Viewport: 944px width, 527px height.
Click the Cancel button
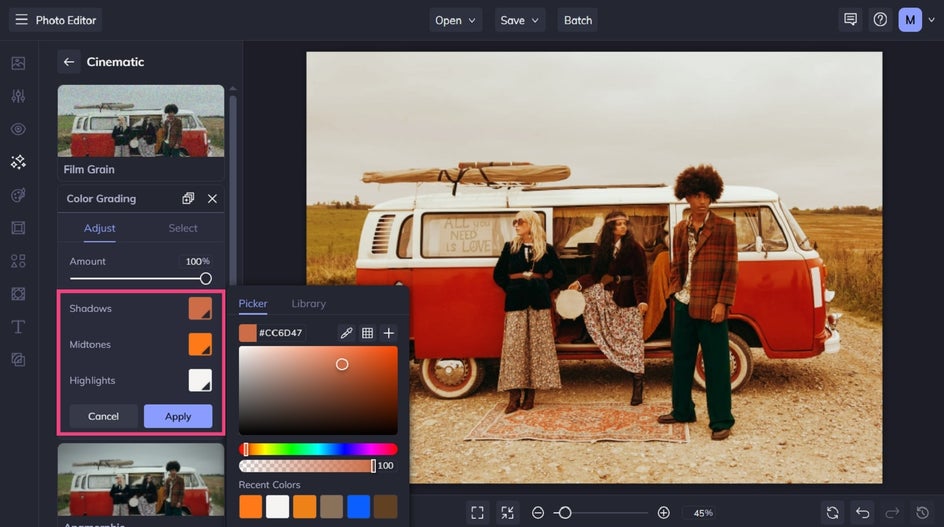pos(104,416)
